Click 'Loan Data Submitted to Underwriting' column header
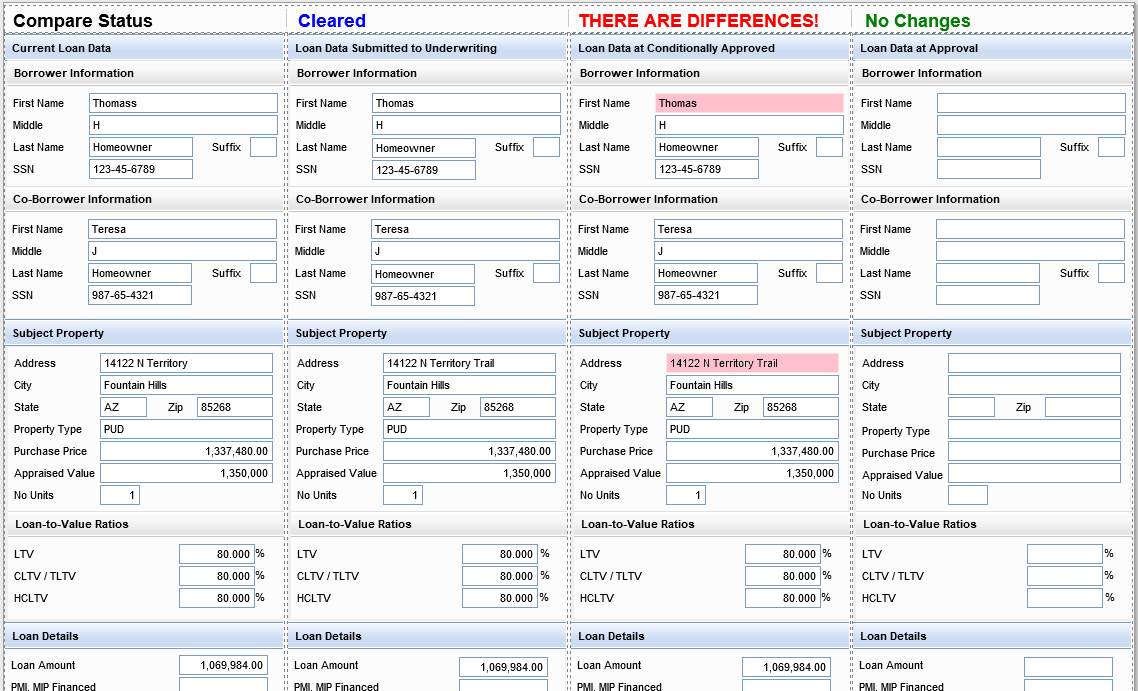 (x=396, y=48)
